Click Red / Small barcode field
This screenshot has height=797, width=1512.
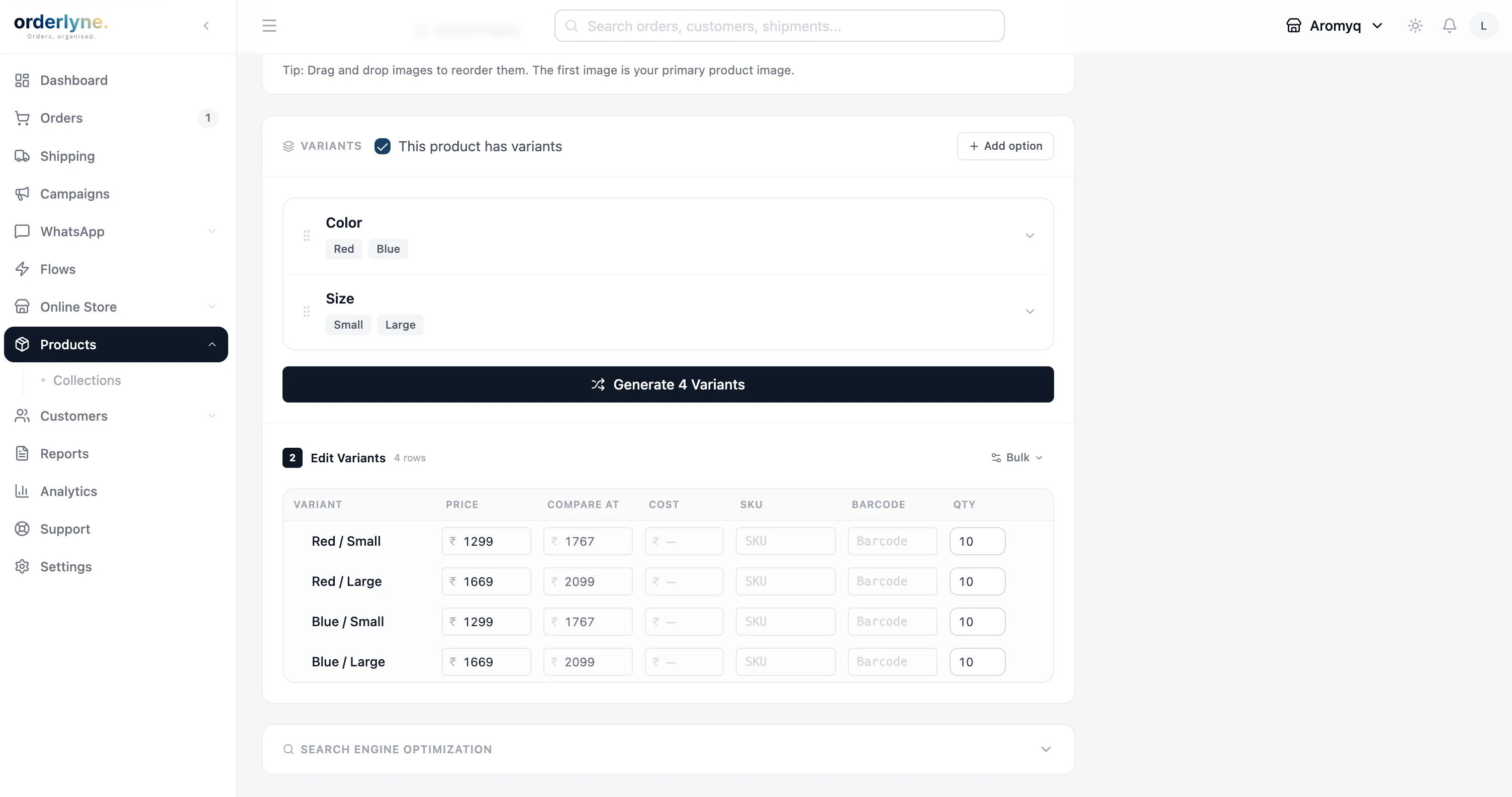point(893,541)
